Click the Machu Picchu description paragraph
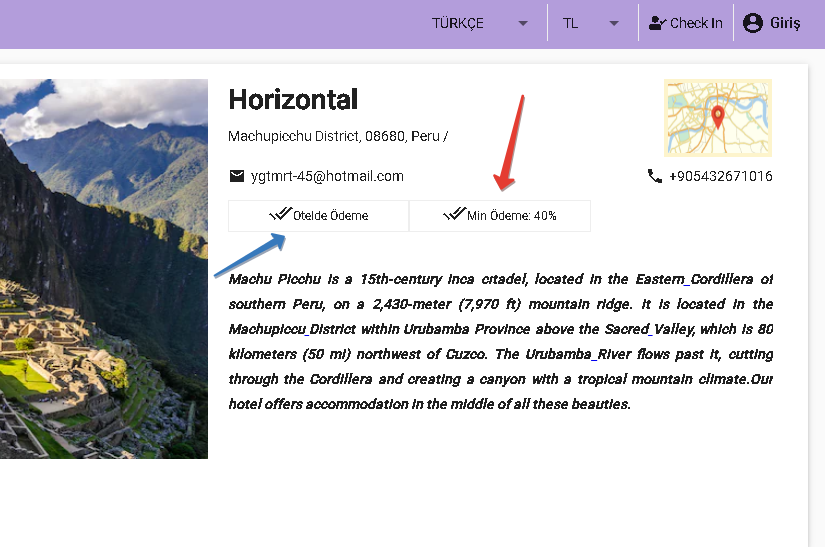825x547 pixels. pos(500,341)
